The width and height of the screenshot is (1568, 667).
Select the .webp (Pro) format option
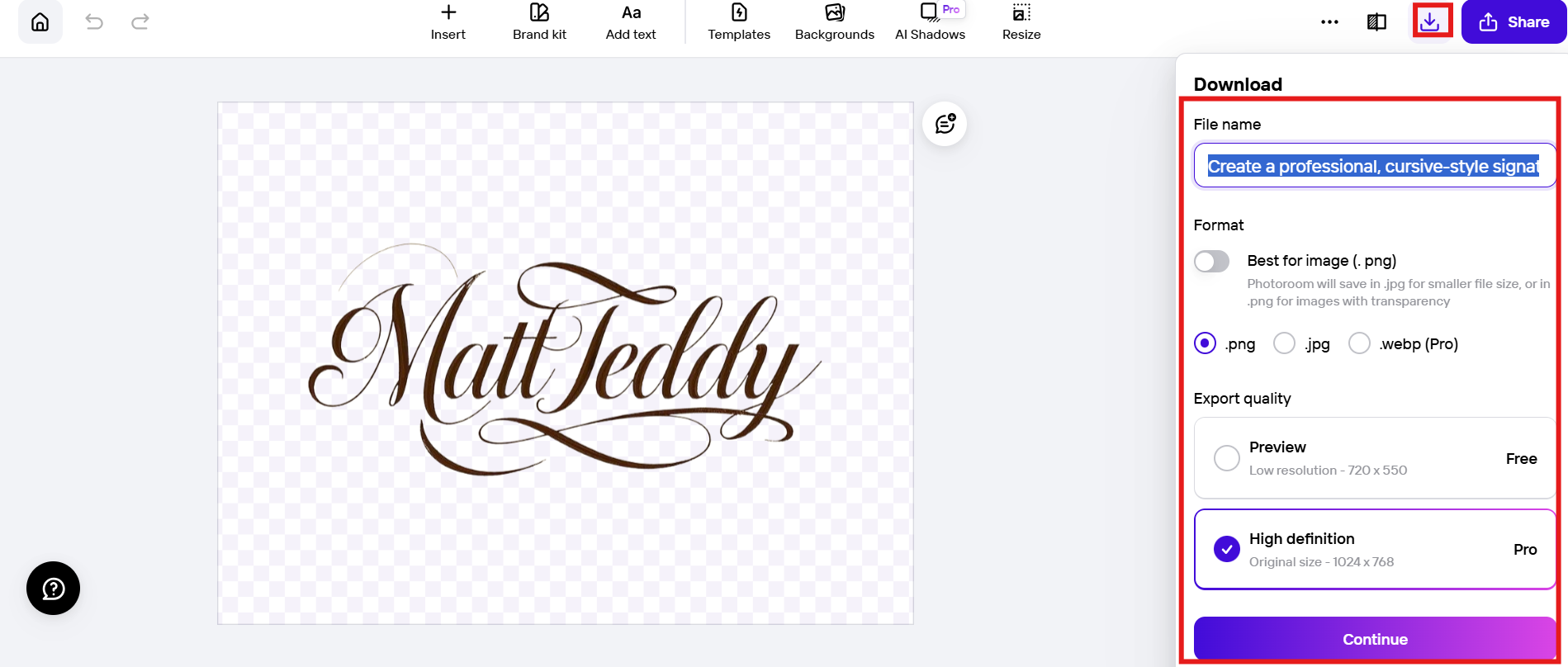(x=1359, y=343)
